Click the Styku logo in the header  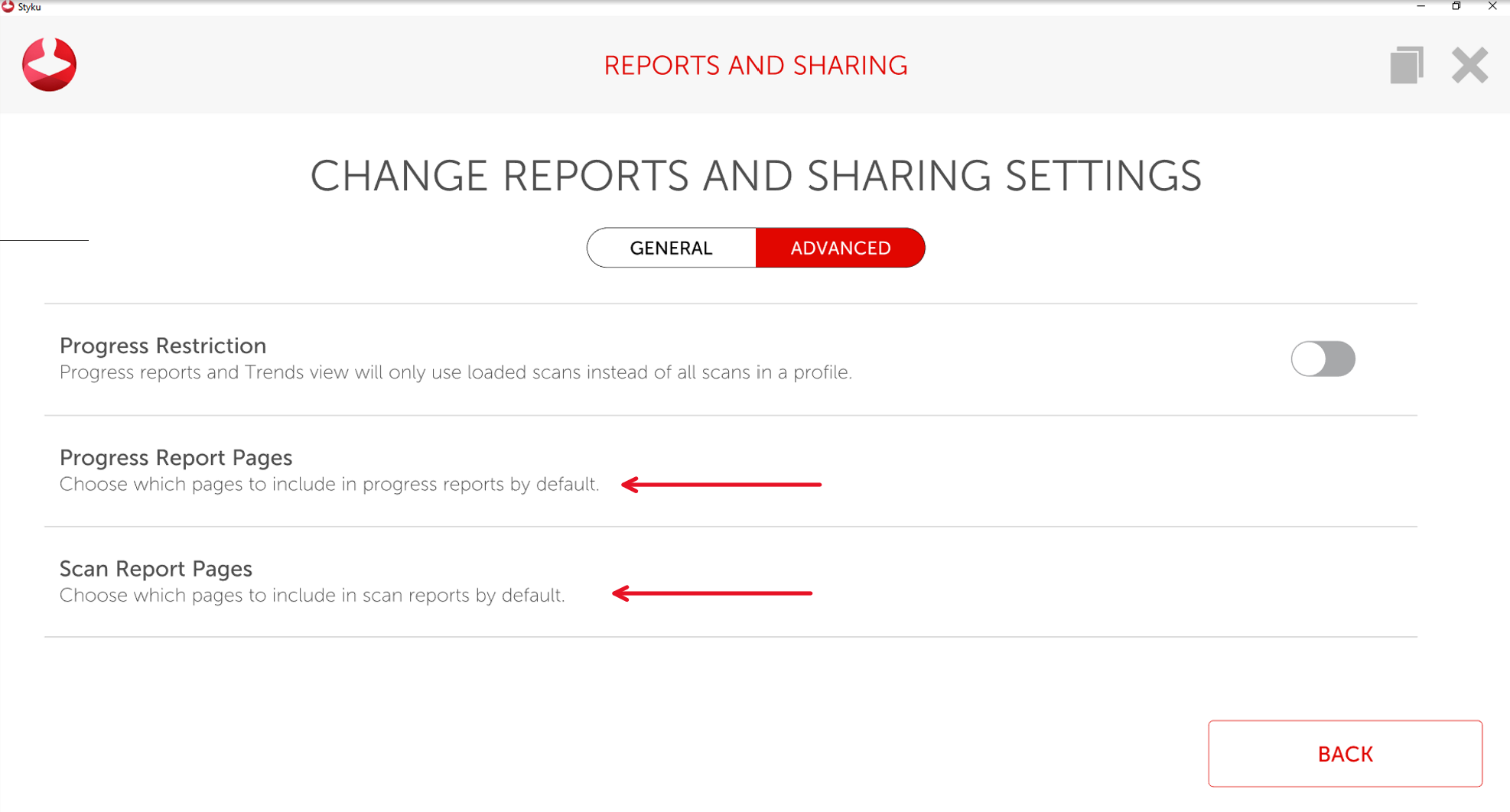[49, 65]
